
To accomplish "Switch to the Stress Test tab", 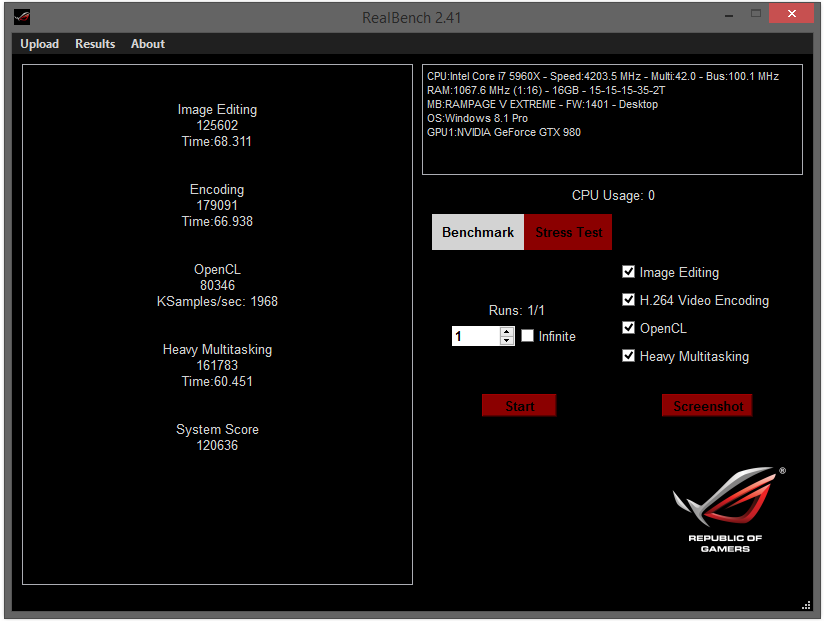I will 568,232.
